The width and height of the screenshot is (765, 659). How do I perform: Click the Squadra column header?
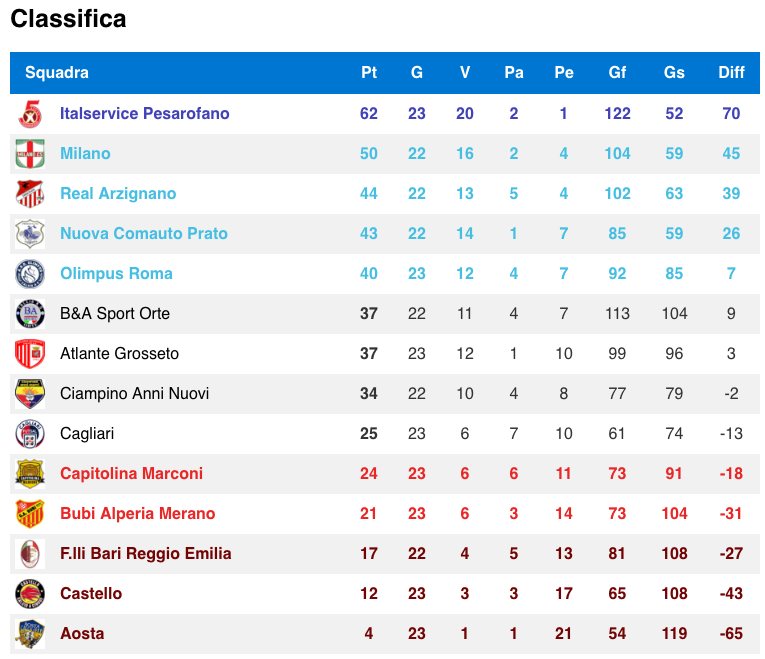coord(57,73)
